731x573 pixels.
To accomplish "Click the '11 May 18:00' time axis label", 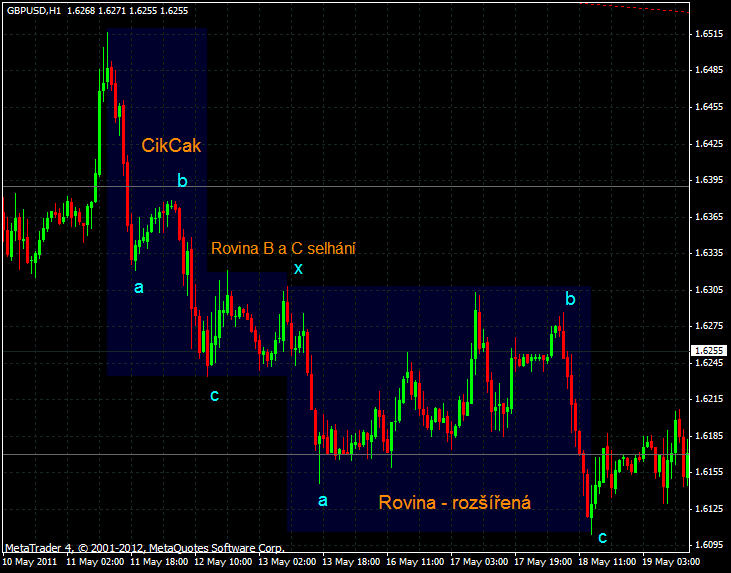I will 159,561.
